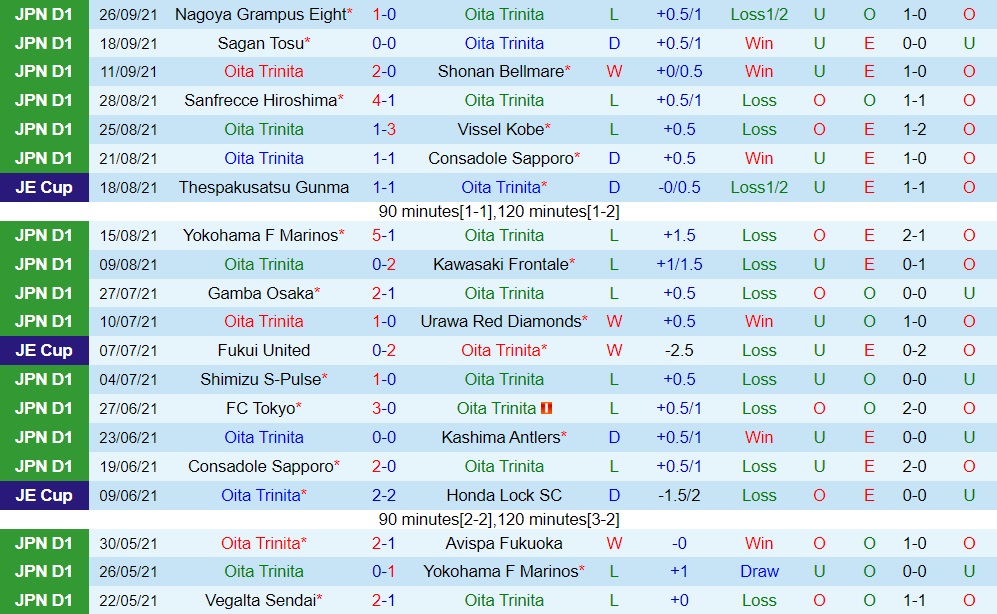Select the Shimizu S-Pulse team name
This screenshot has width=997, height=614.
coord(260,379)
